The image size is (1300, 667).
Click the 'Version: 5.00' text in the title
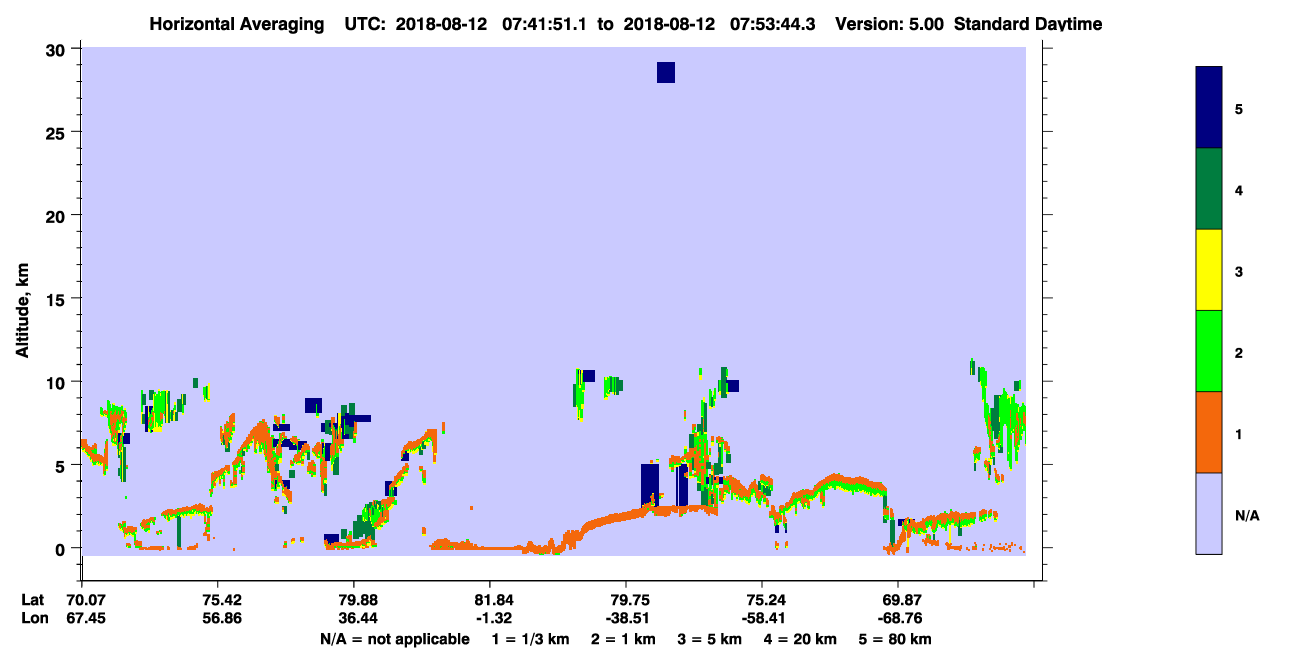tap(889, 23)
